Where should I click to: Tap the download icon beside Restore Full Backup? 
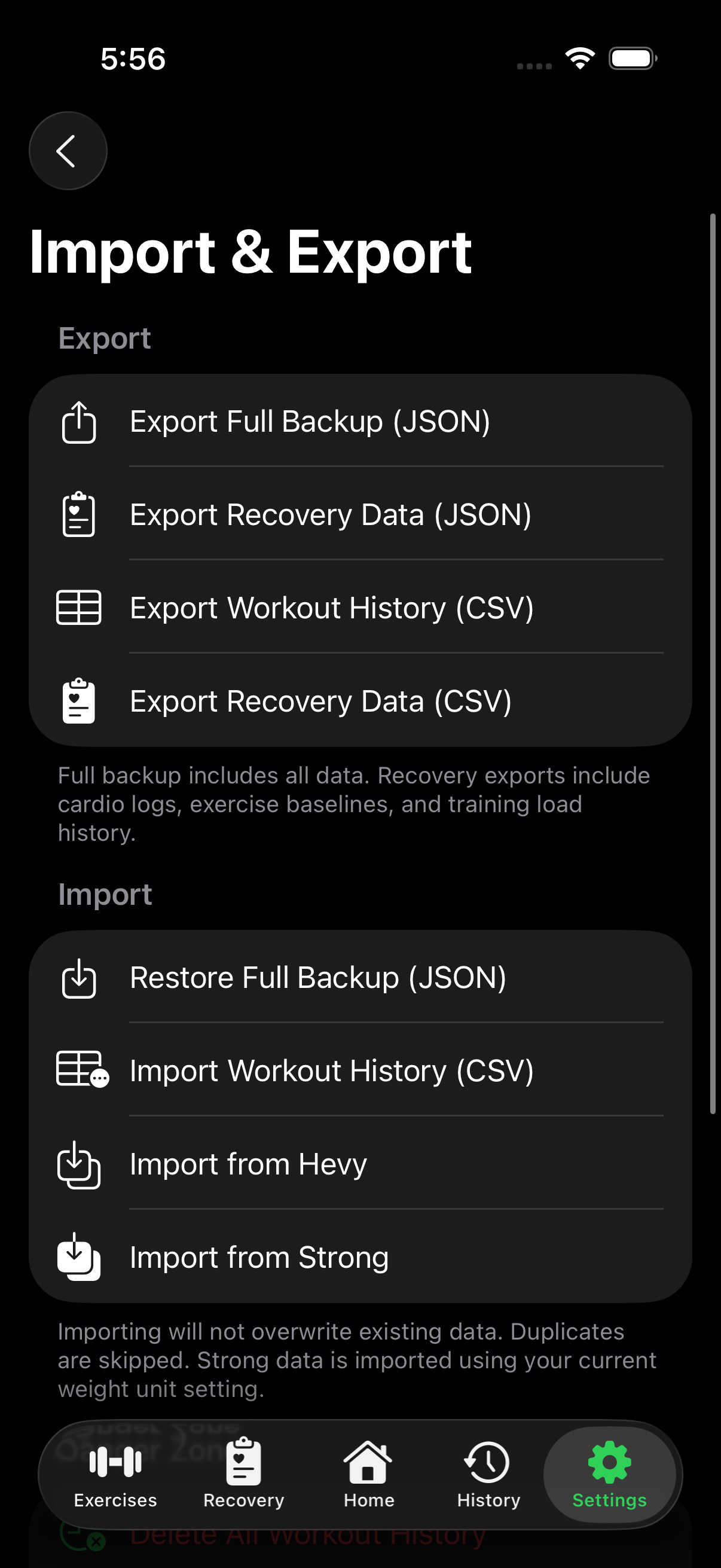(x=78, y=978)
